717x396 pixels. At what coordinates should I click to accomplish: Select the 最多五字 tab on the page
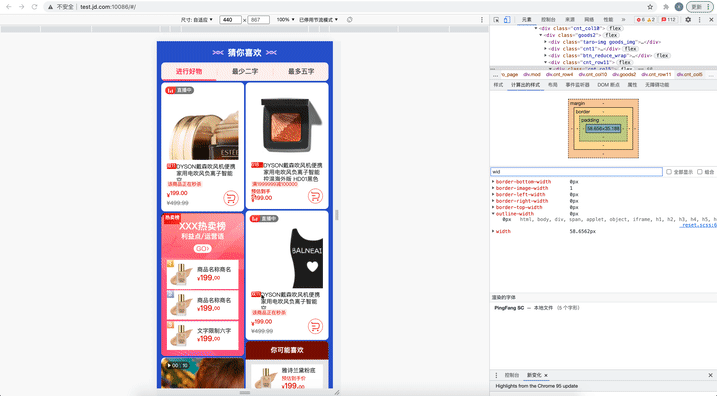point(300,71)
